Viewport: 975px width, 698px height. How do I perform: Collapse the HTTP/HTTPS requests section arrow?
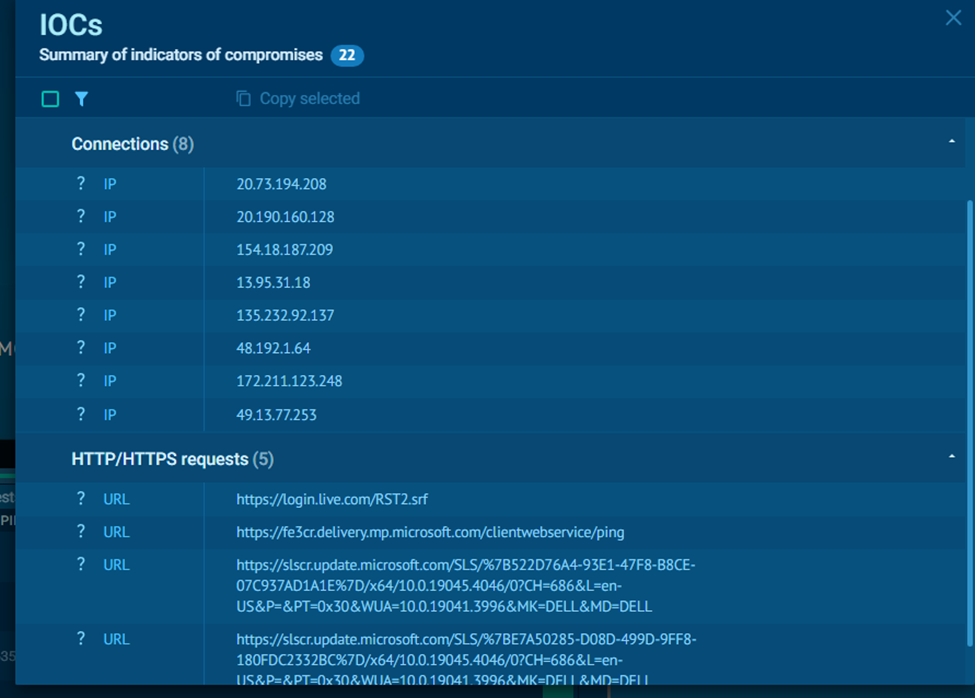click(951, 456)
